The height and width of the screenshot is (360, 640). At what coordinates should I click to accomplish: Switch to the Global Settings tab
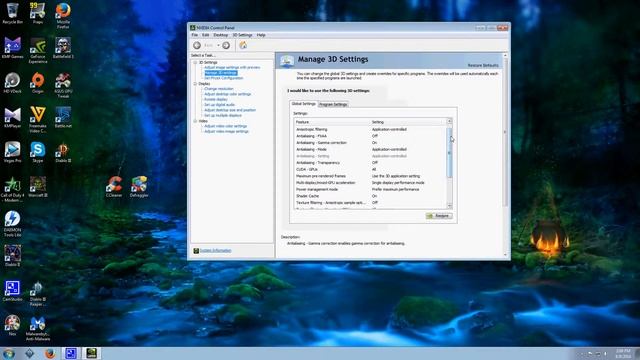tap(303, 104)
